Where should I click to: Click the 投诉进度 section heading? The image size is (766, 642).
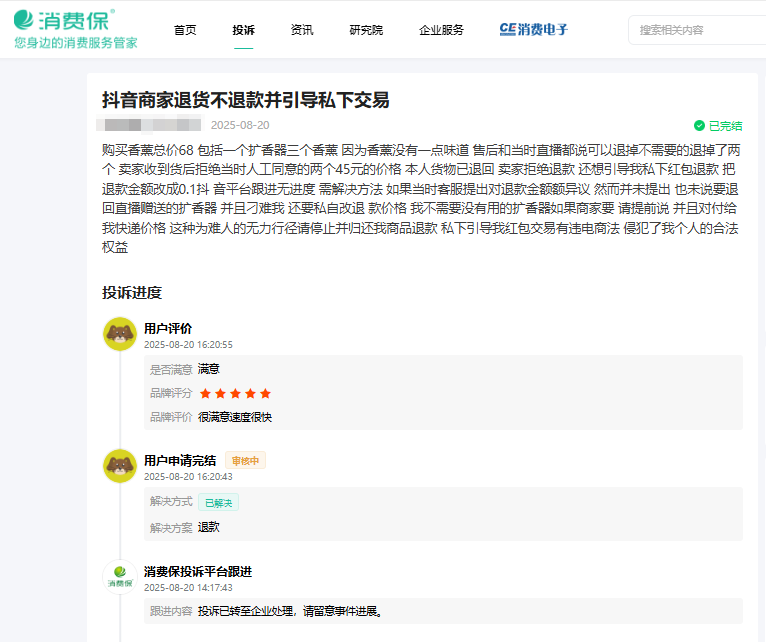pos(132,293)
